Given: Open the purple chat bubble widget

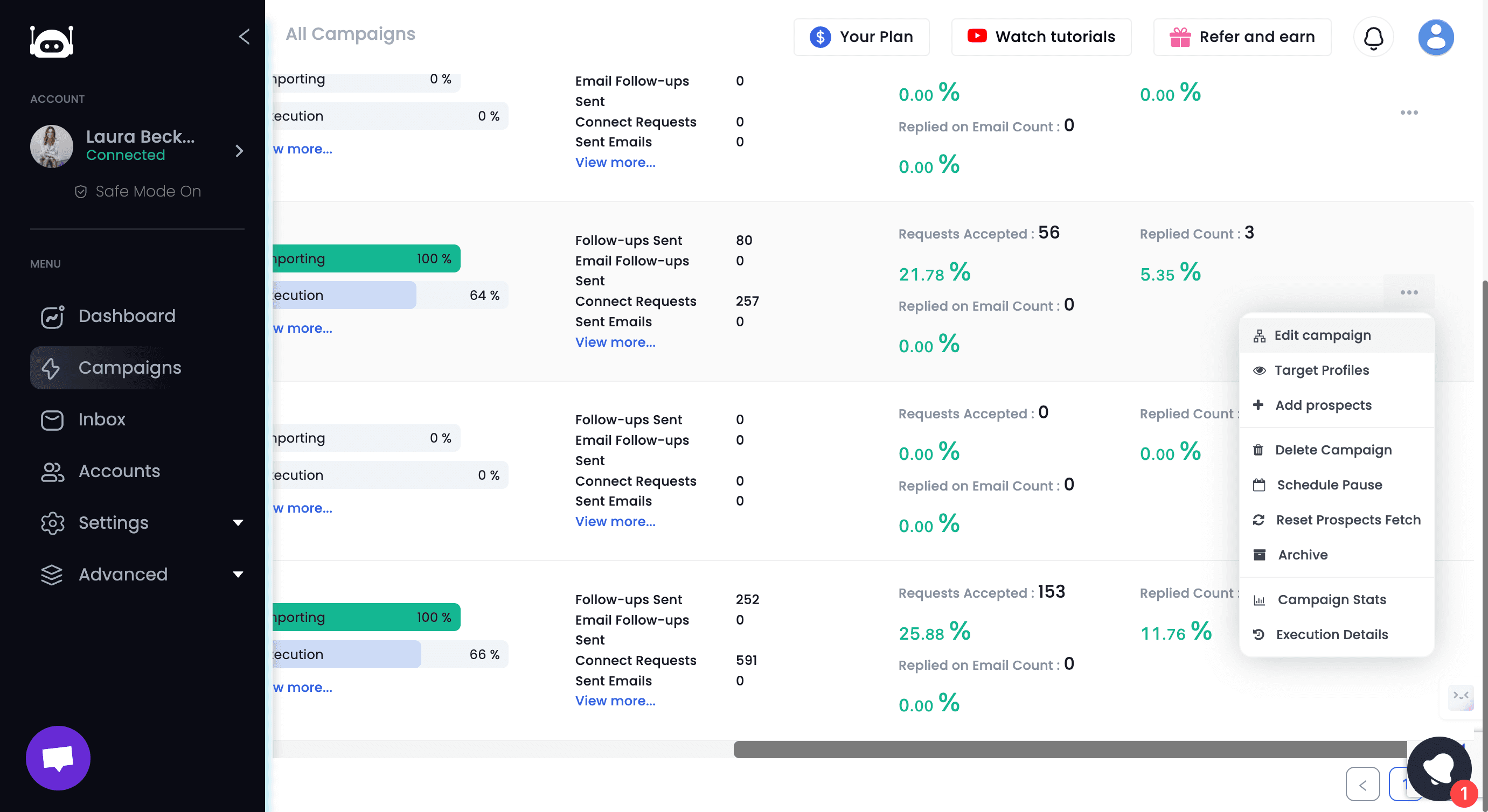Looking at the screenshot, I should pos(58,758).
